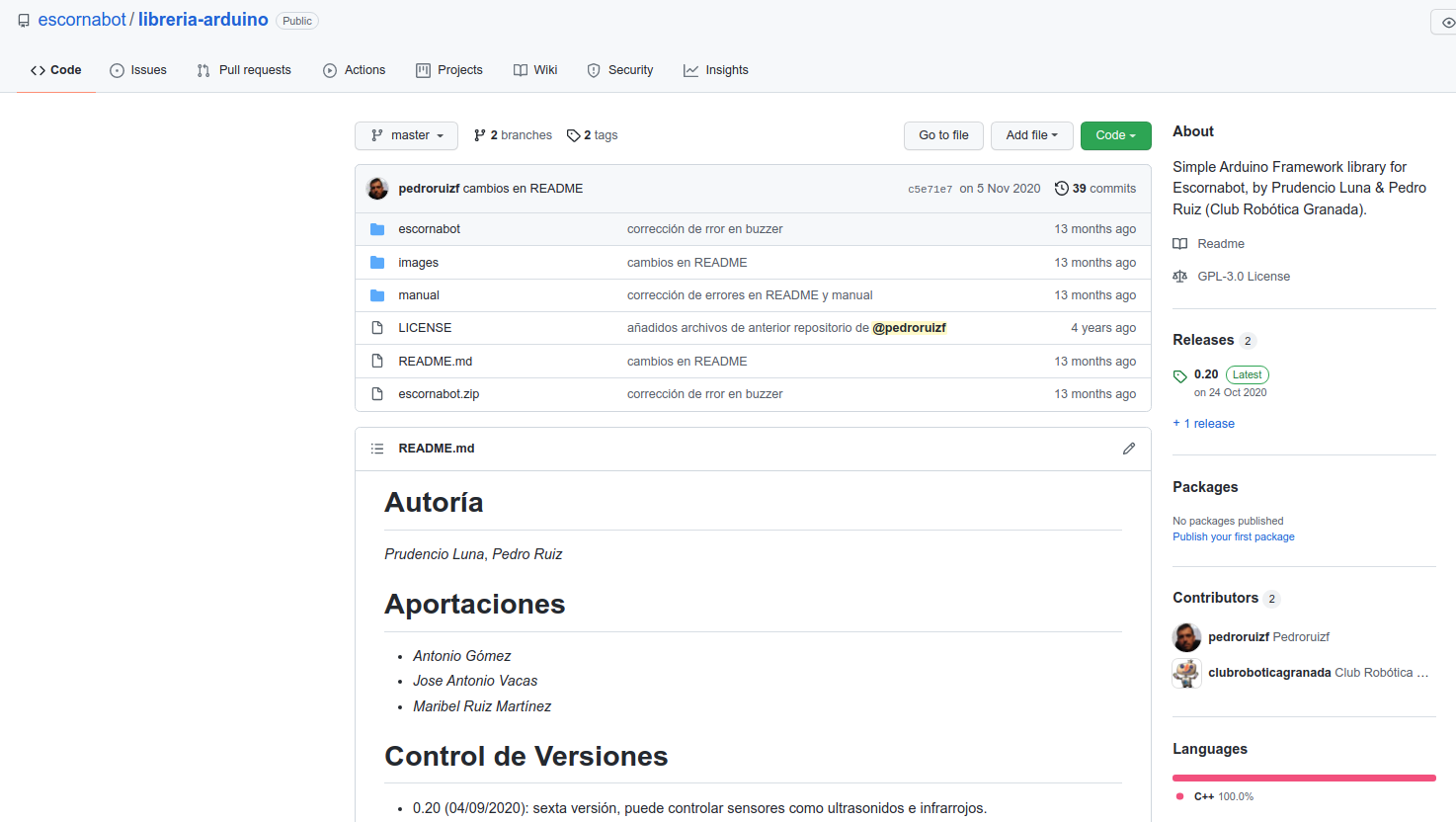
Task: Switch to the Code tab
Action: click(56, 70)
